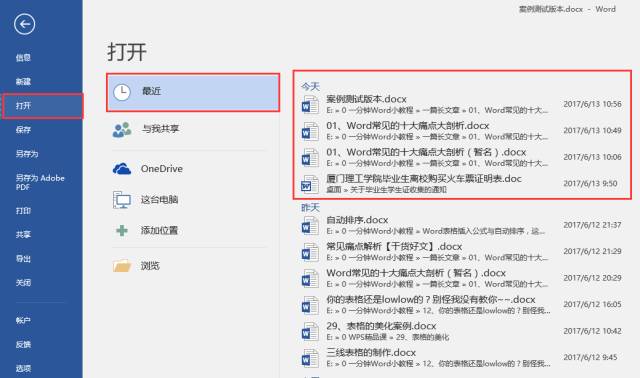Click the timestamp 2017/6/13 9:50
Image resolution: width=640 pixels, height=378 pixels.
point(590,184)
